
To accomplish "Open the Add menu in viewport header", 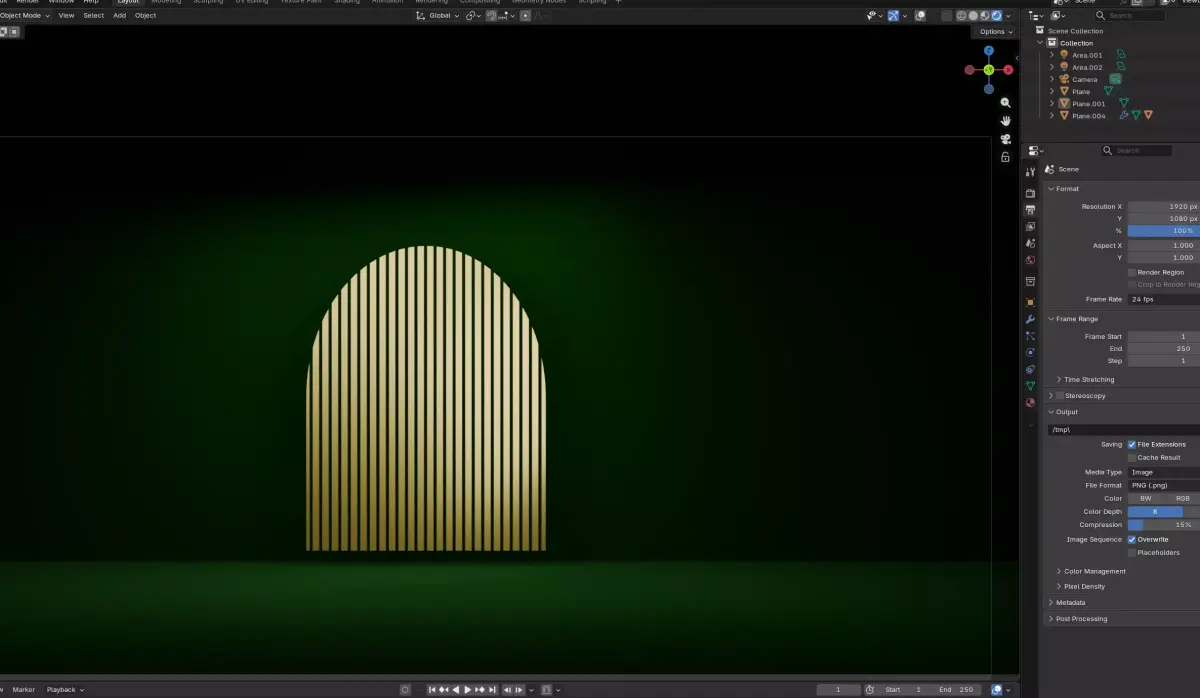I will coord(119,16).
